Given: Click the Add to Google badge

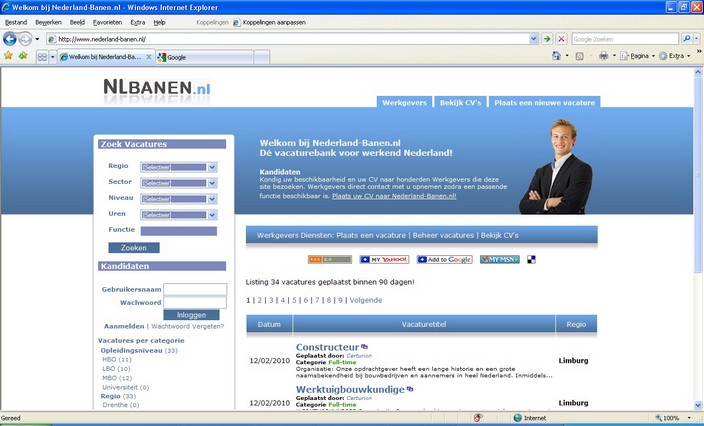Looking at the screenshot, I should (x=444, y=259).
